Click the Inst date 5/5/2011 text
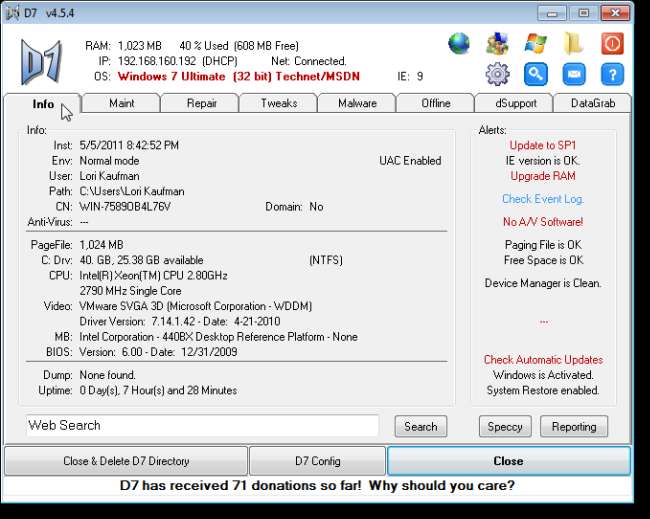650x519 pixels. (x=129, y=146)
